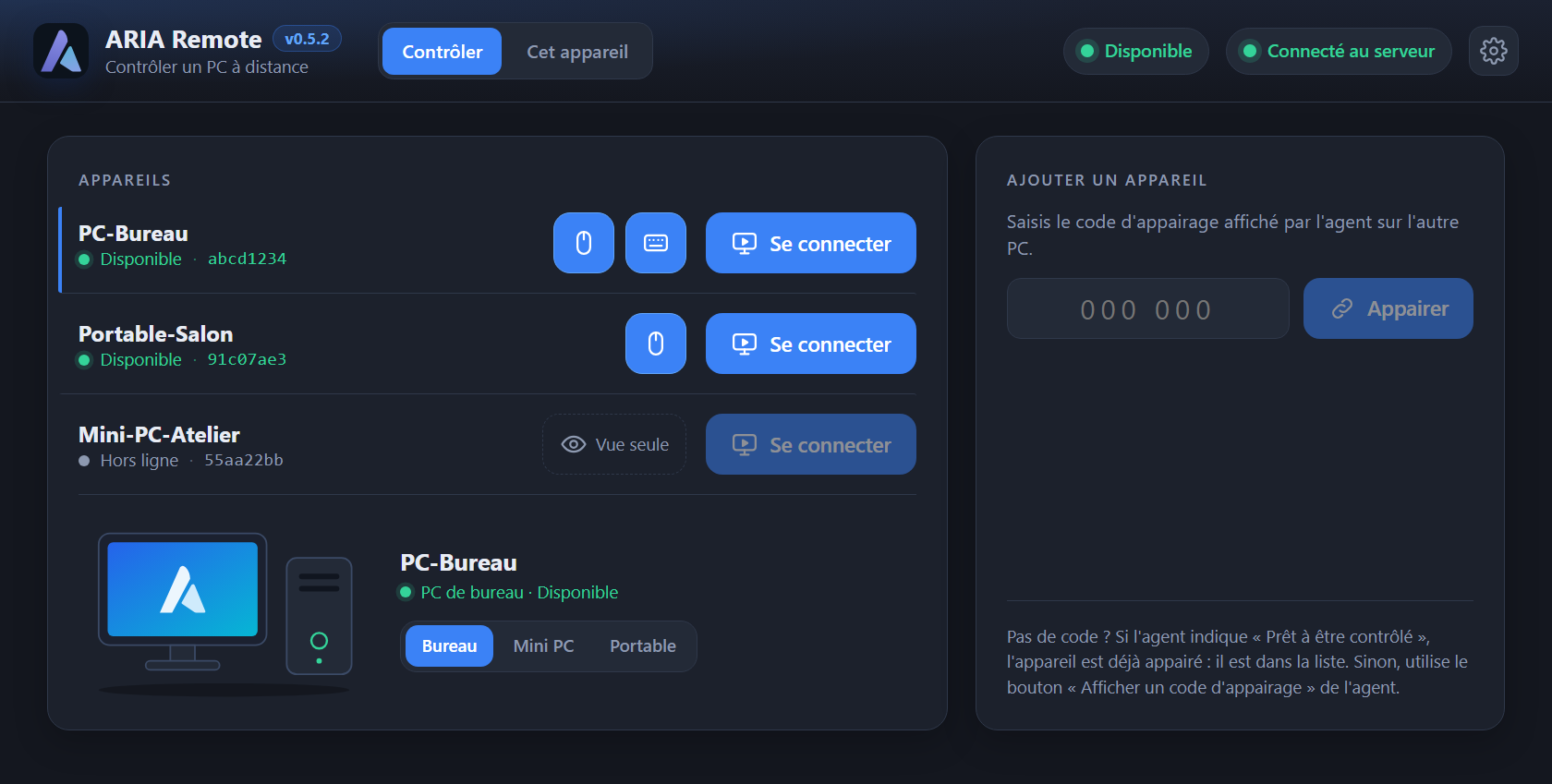
Task: Select the Mini-PC-Atelier device name
Action: 159,435
